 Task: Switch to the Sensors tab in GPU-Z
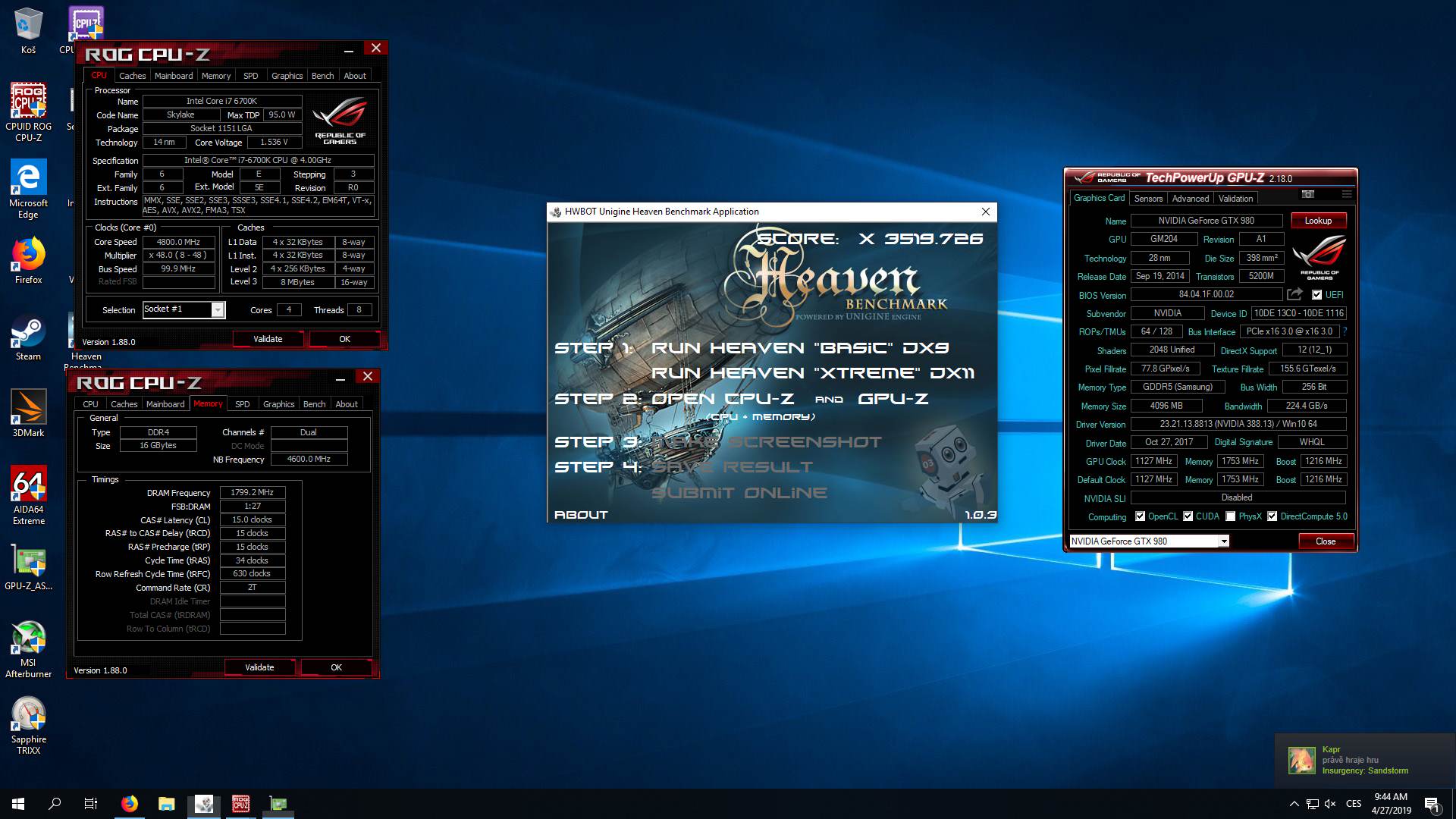coord(1148,199)
